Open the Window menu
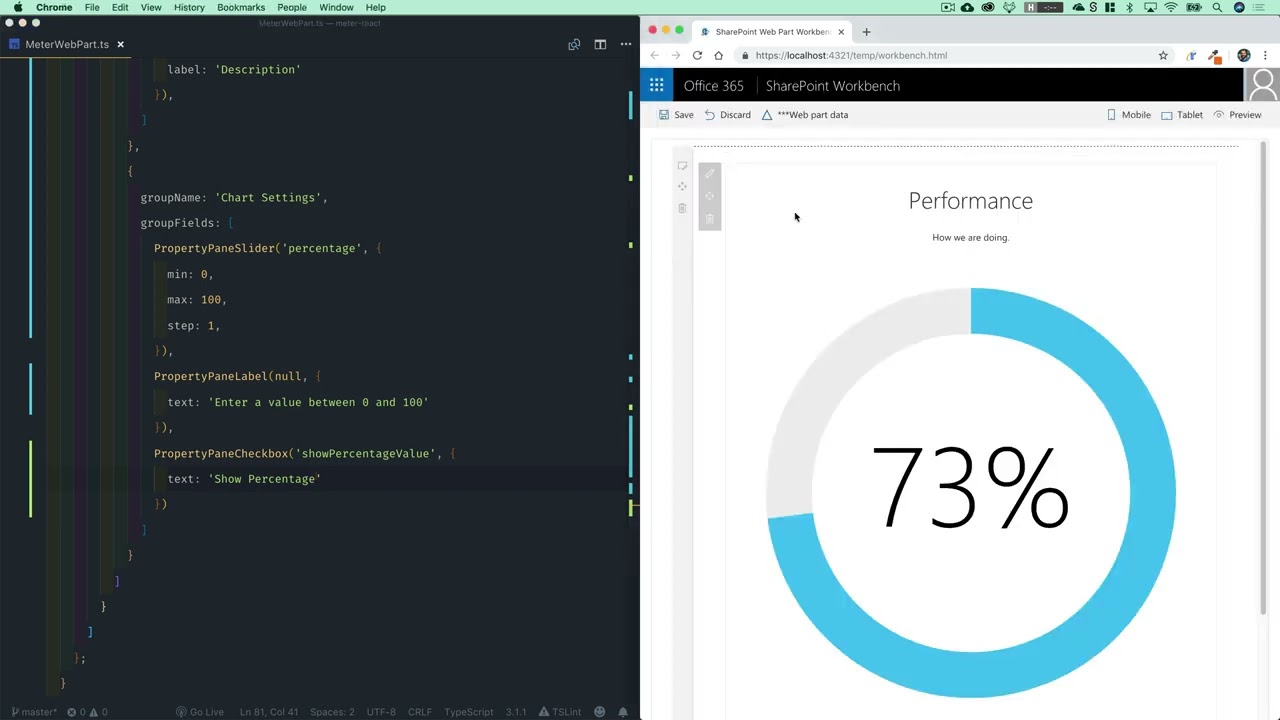 pos(336,7)
